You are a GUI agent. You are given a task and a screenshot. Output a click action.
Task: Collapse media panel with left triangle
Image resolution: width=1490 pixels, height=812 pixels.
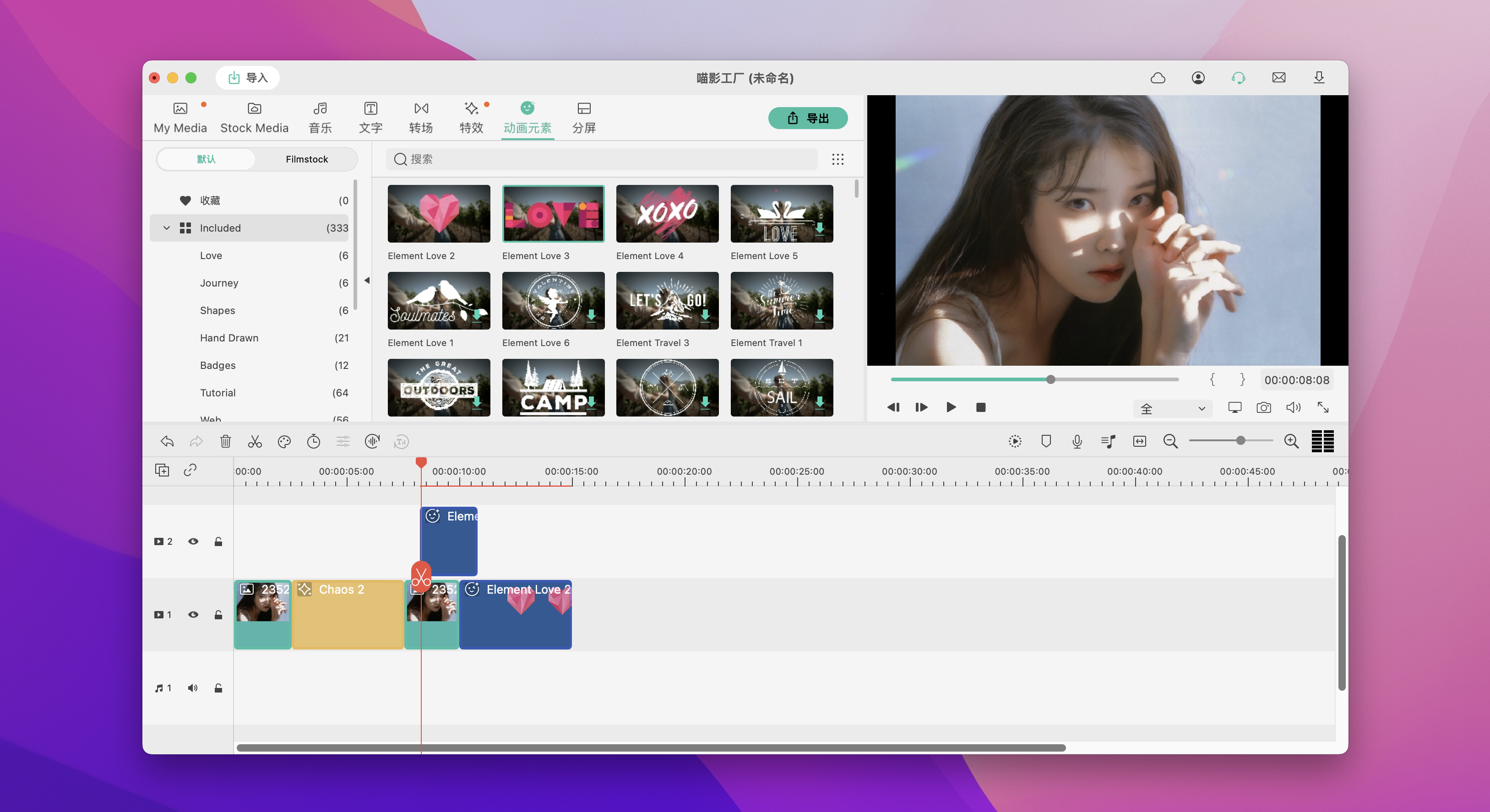pyautogui.click(x=367, y=281)
